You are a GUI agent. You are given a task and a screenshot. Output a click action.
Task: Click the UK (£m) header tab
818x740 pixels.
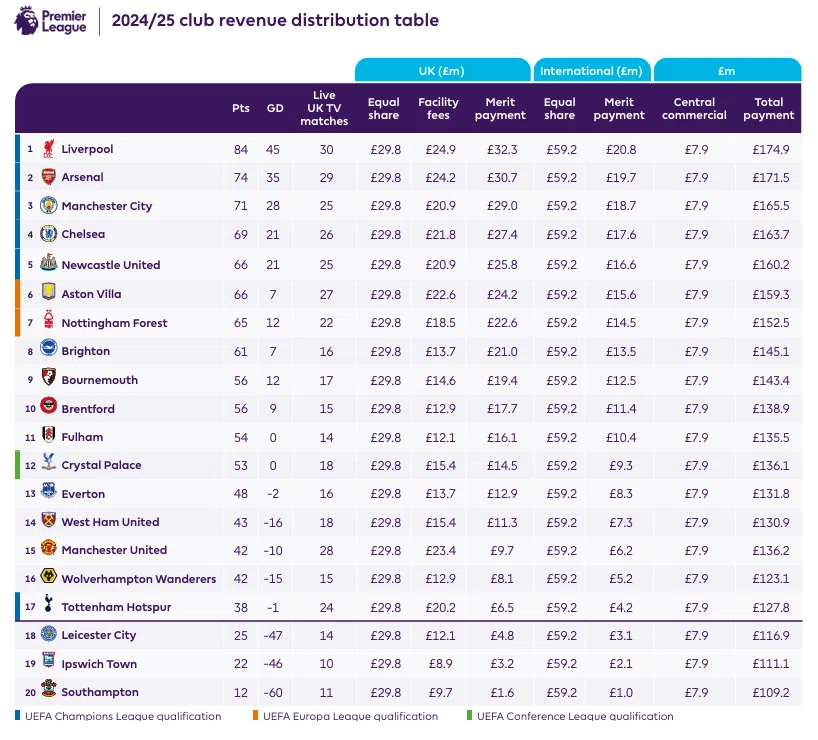click(442, 70)
